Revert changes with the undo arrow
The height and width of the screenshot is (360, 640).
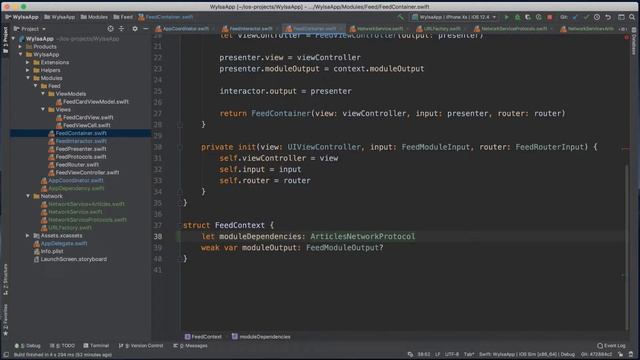click(608, 17)
